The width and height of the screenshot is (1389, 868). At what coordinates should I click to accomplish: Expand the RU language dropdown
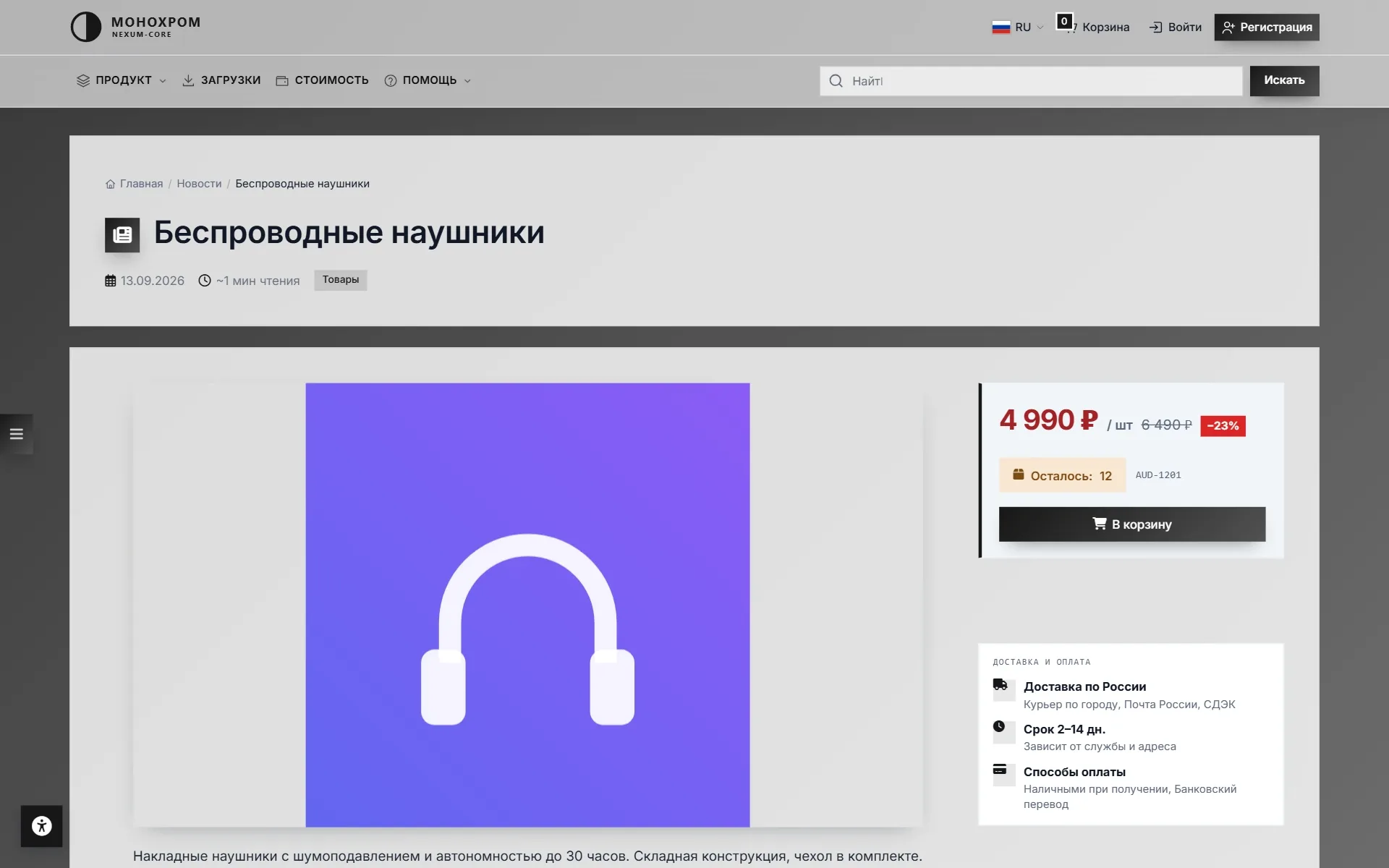pyautogui.click(x=1019, y=27)
